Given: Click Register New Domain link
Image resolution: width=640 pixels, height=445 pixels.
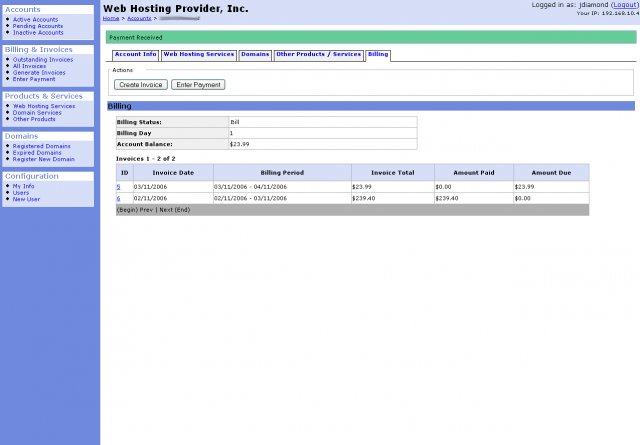Looking at the screenshot, I should coord(44,159).
